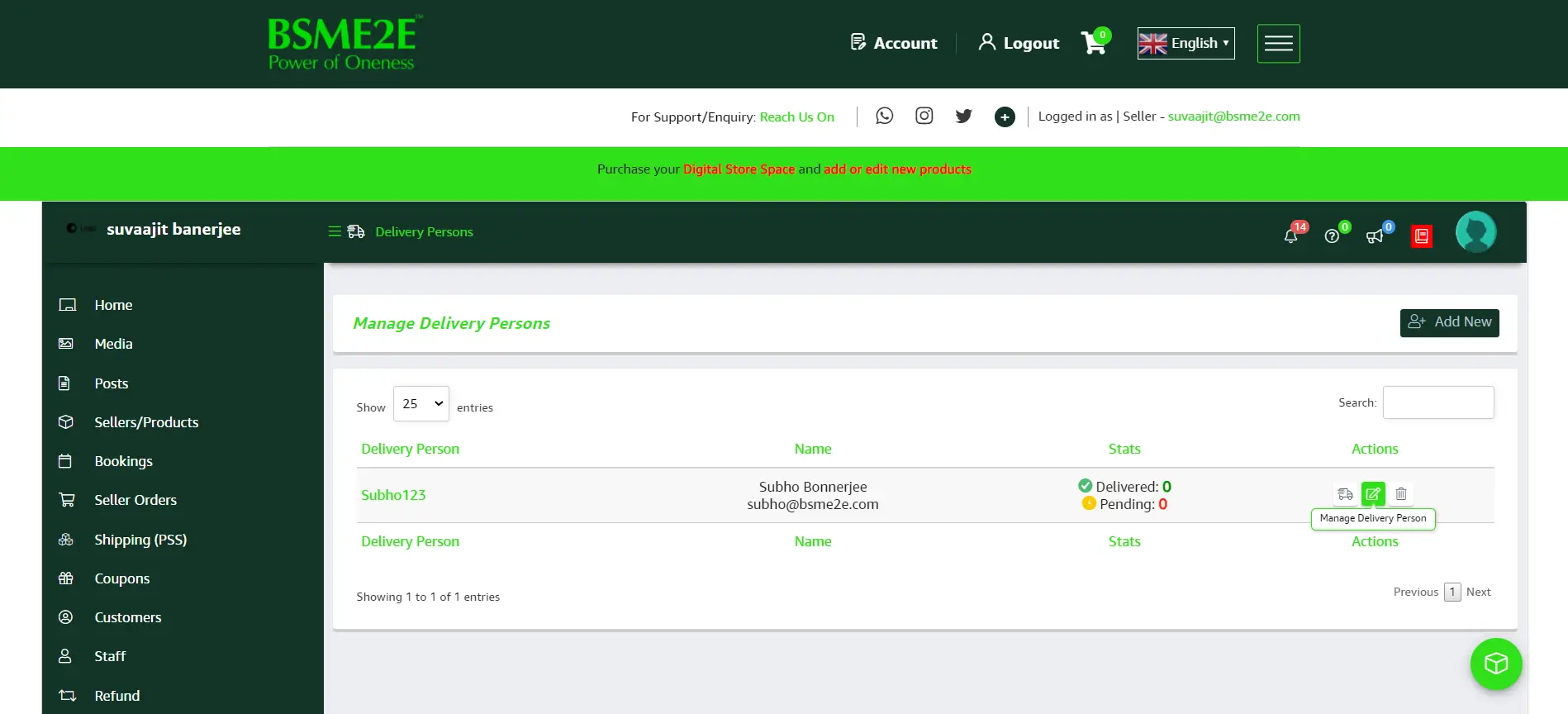The height and width of the screenshot is (714, 1568).
Task: Open Sellers/Products in sidebar
Action: tap(146, 422)
